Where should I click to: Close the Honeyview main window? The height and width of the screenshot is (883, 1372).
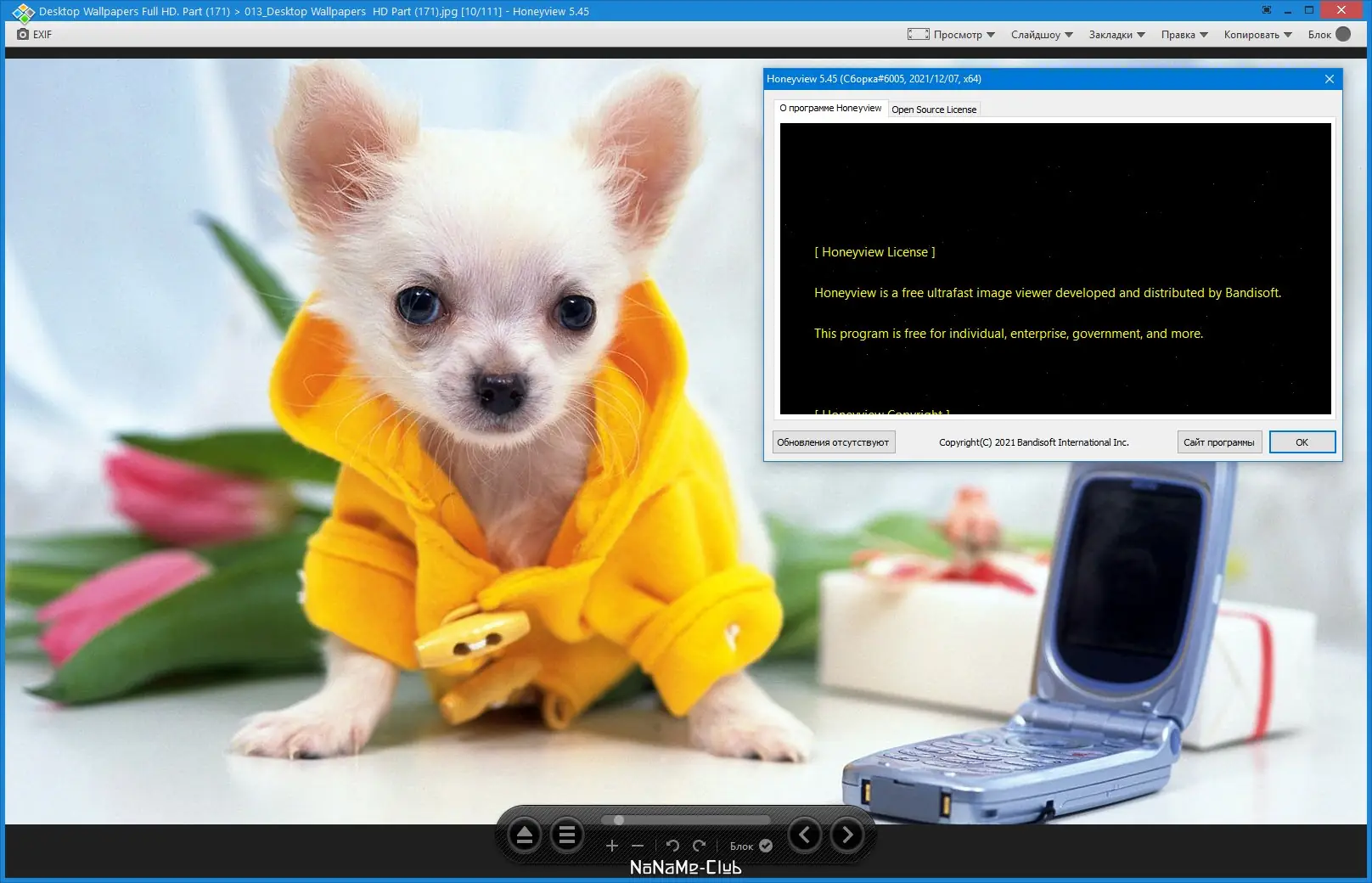pyautogui.click(x=1341, y=11)
